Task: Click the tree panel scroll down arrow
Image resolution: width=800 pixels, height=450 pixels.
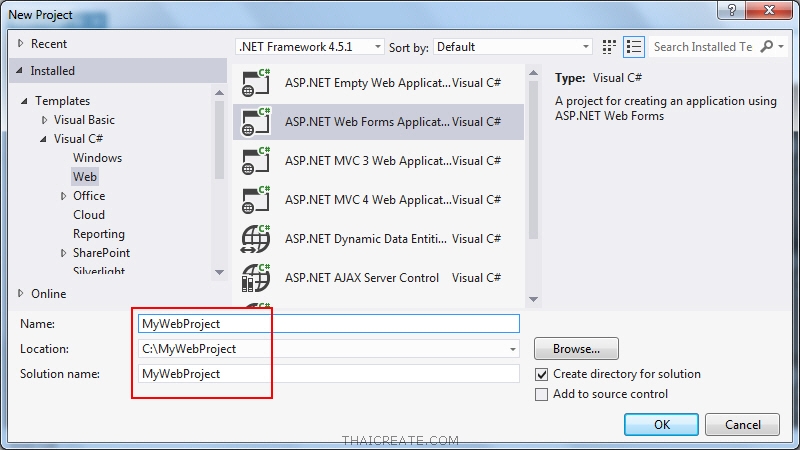Action: coord(219,272)
